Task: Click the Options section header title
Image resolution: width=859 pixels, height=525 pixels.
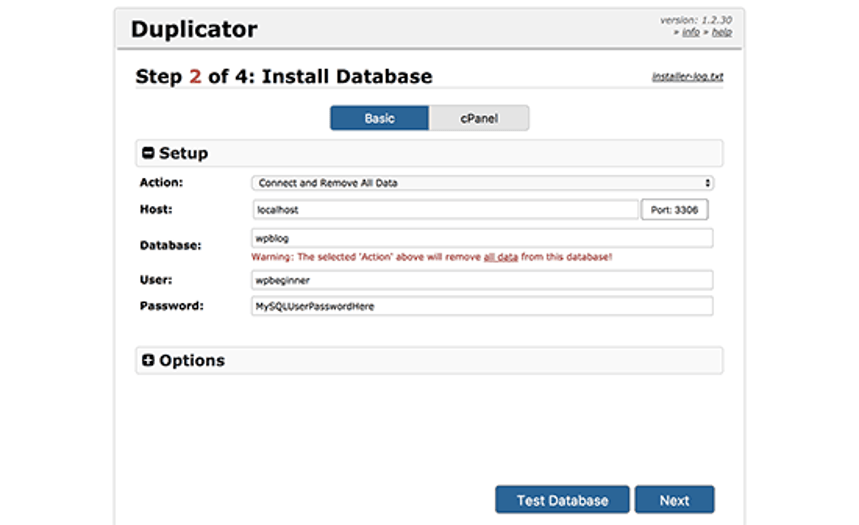Action: tap(192, 361)
